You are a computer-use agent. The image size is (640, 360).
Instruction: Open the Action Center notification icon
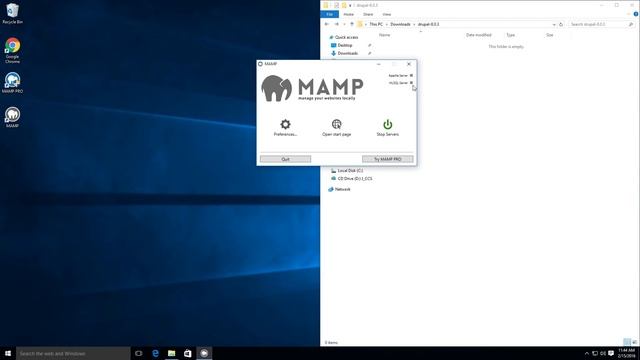click(611, 353)
